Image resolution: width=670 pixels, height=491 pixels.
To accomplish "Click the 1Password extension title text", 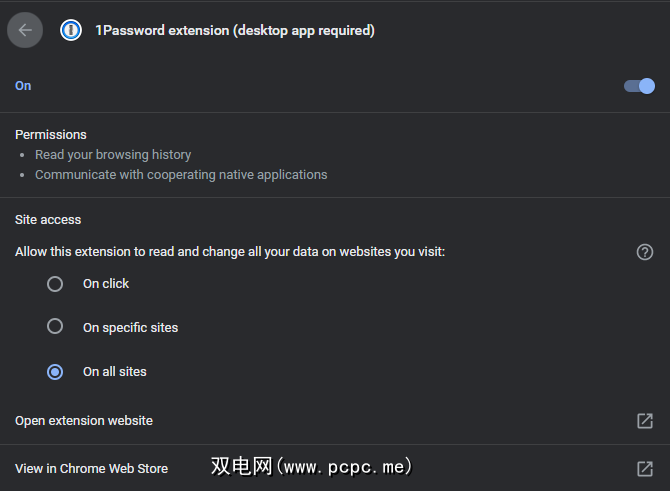I will click(235, 30).
